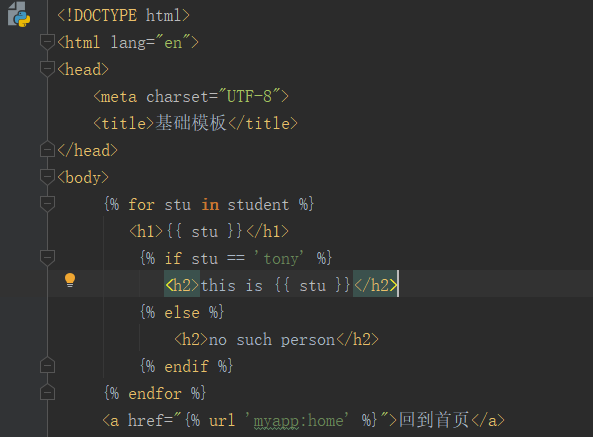Click the 'home' url name in href
Viewport: 593px width, 437px height.
326,420
